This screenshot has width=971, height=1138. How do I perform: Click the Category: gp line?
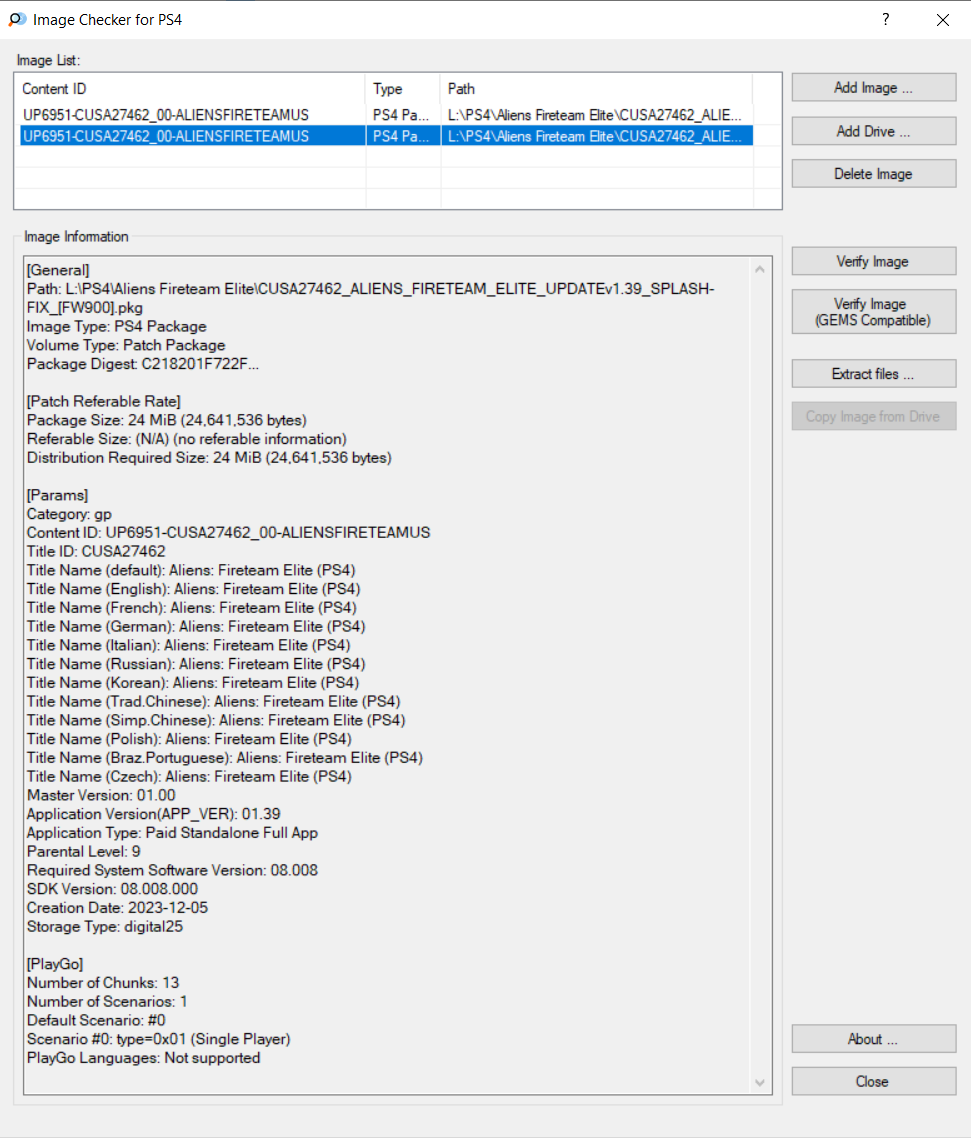point(70,514)
